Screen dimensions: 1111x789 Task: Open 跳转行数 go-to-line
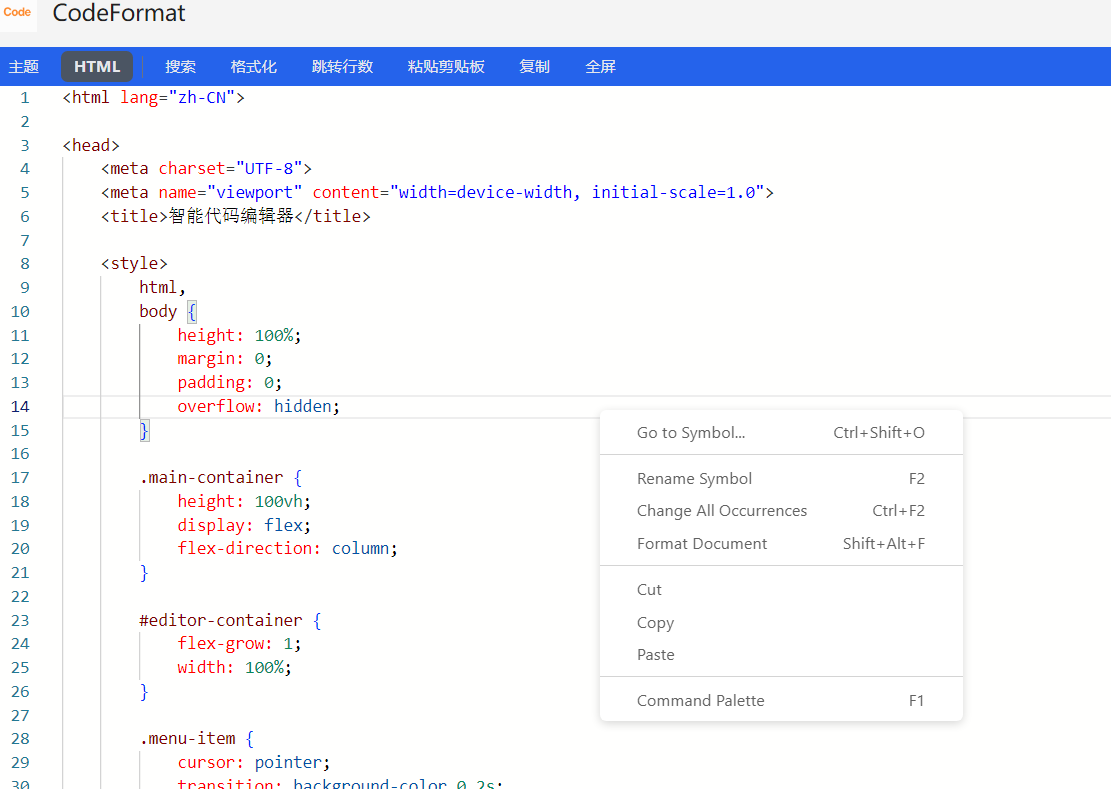tap(342, 67)
